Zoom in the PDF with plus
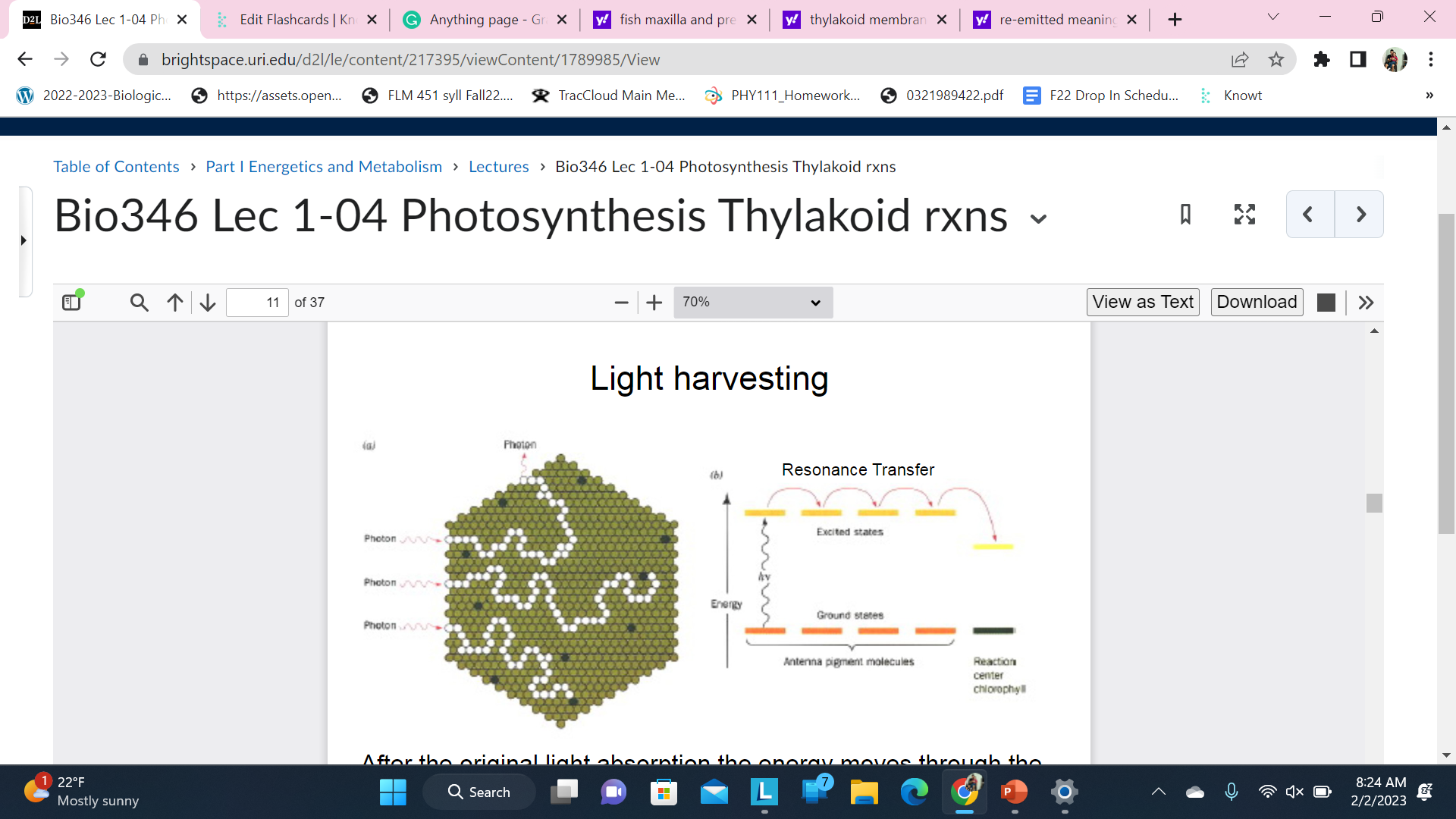This screenshot has width=1456, height=819. click(x=654, y=303)
